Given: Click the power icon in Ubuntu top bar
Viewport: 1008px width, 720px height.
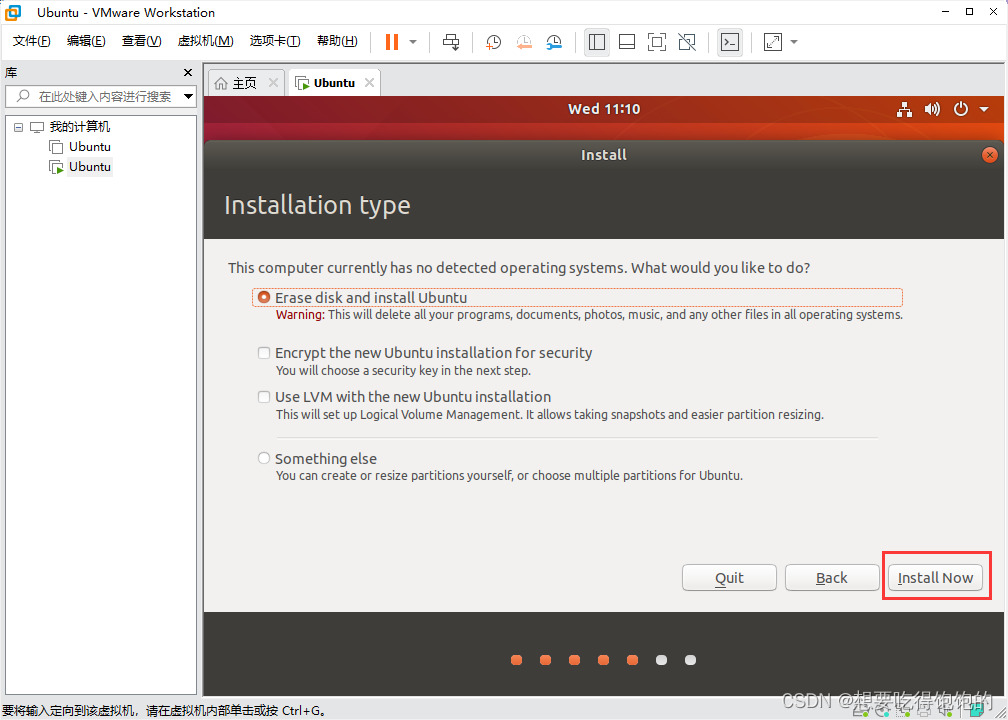Looking at the screenshot, I should [x=960, y=109].
